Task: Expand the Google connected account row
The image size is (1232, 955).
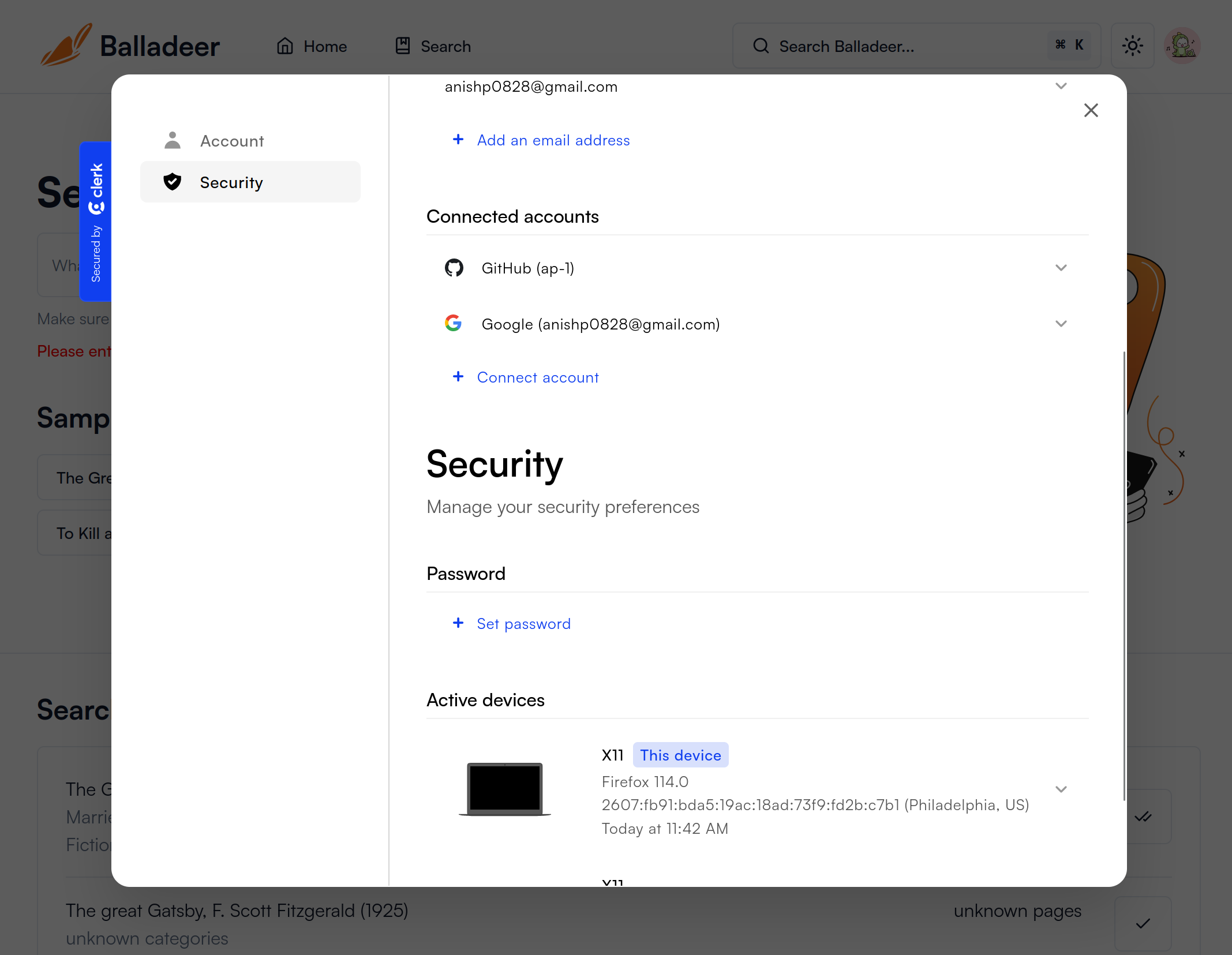Action: tap(1061, 324)
